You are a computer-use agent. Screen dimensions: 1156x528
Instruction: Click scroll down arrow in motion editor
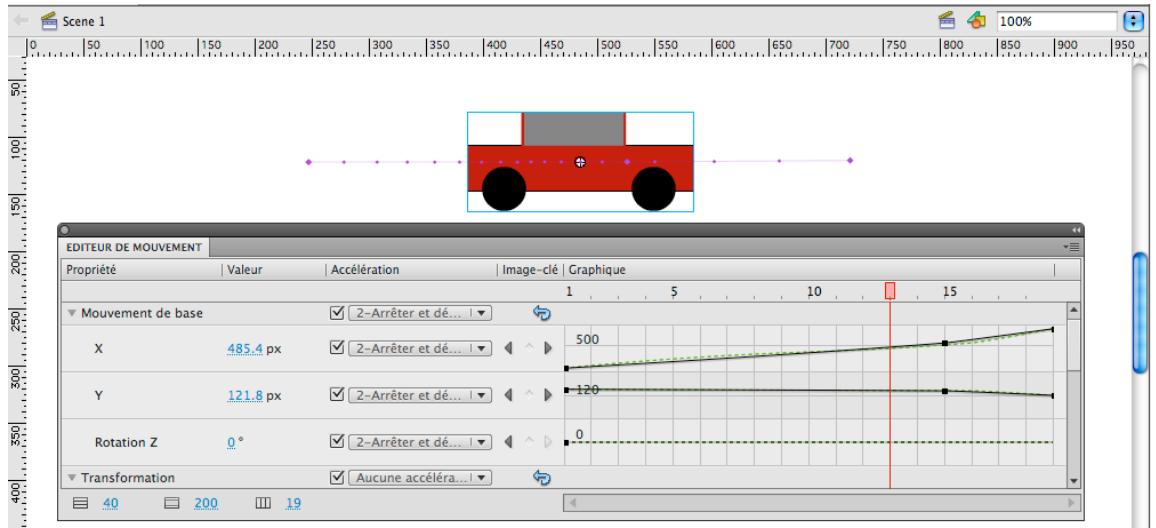(1073, 481)
